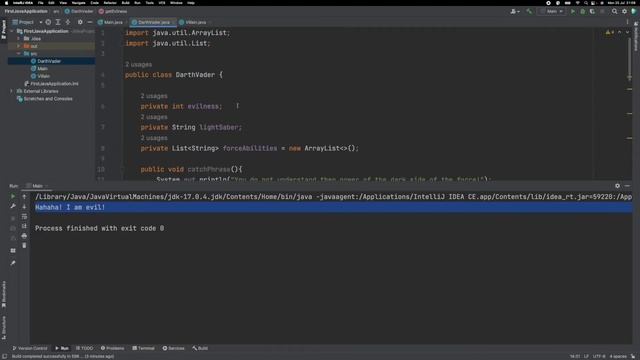Collapse the src folder node
Screen dimensions: 640x360
(x=18, y=53)
